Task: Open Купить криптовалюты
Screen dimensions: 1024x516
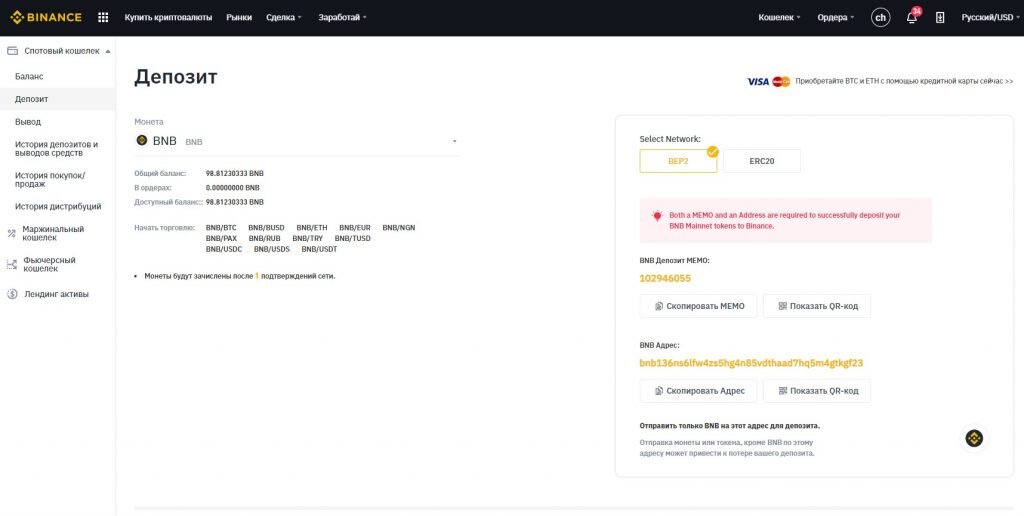Action: (168, 18)
